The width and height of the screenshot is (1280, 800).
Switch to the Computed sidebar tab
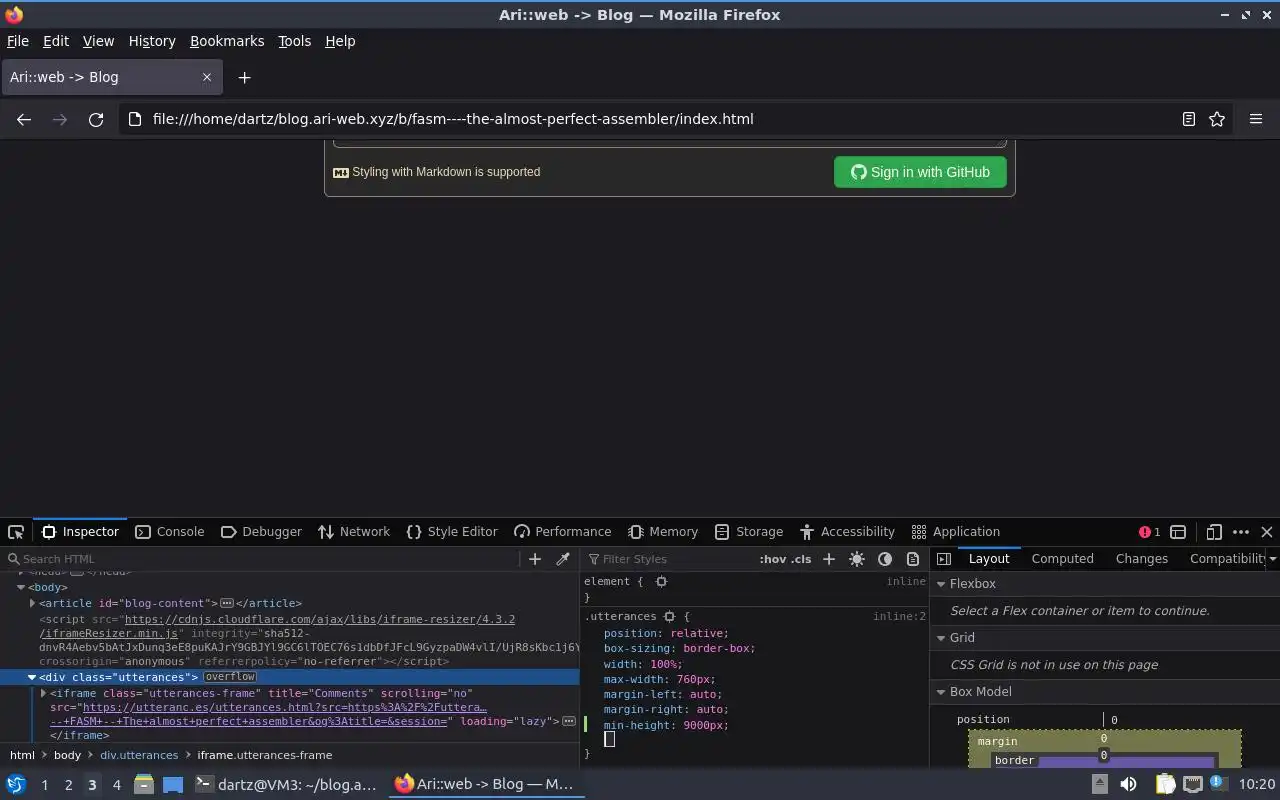(x=1062, y=559)
